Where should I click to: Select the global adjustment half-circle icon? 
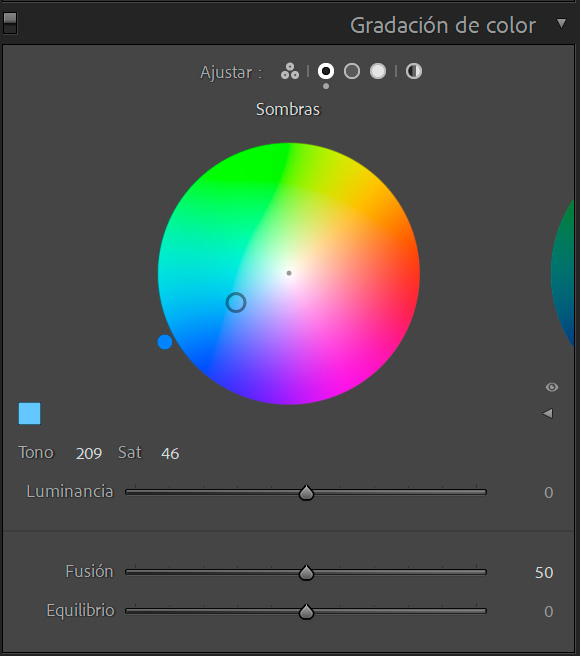click(x=414, y=71)
